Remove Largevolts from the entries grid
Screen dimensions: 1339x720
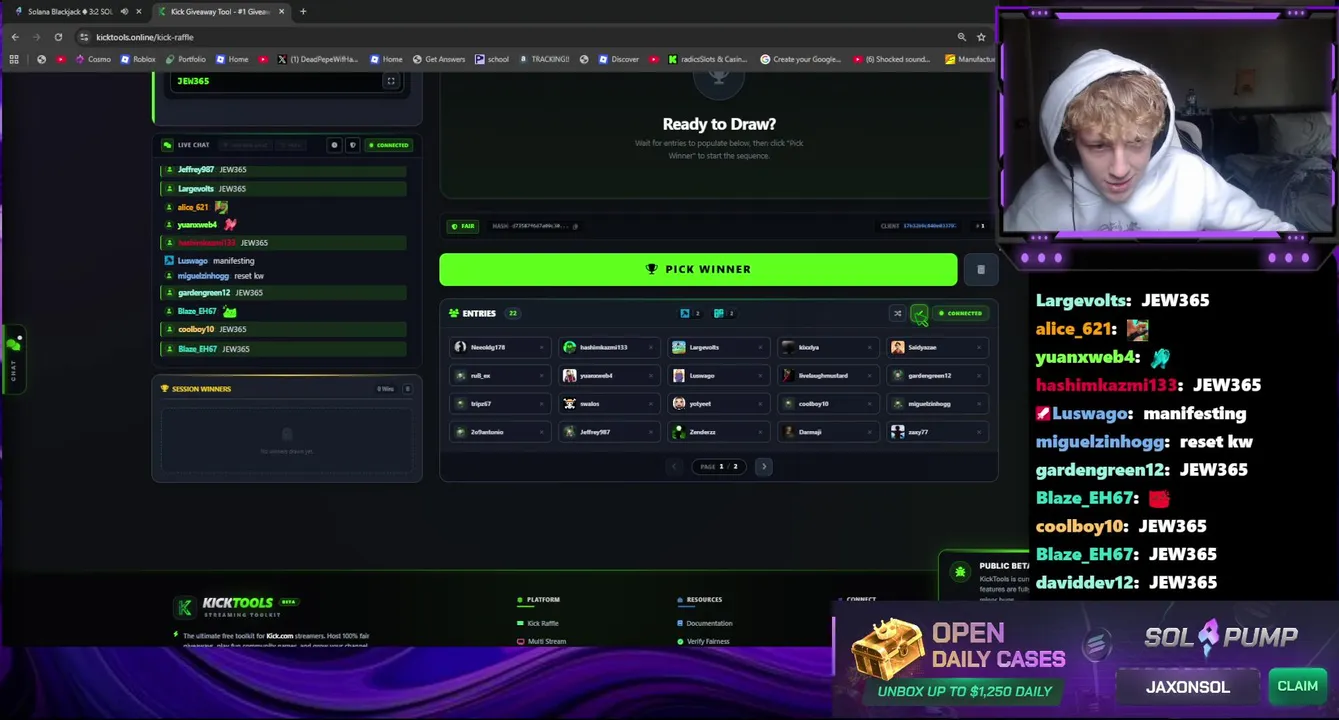coord(761,347)
